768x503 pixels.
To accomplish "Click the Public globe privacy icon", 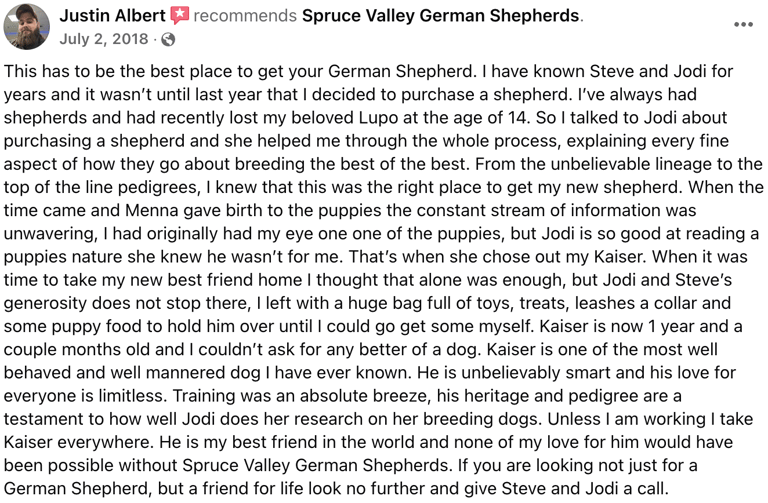I will tap(168, 40).
